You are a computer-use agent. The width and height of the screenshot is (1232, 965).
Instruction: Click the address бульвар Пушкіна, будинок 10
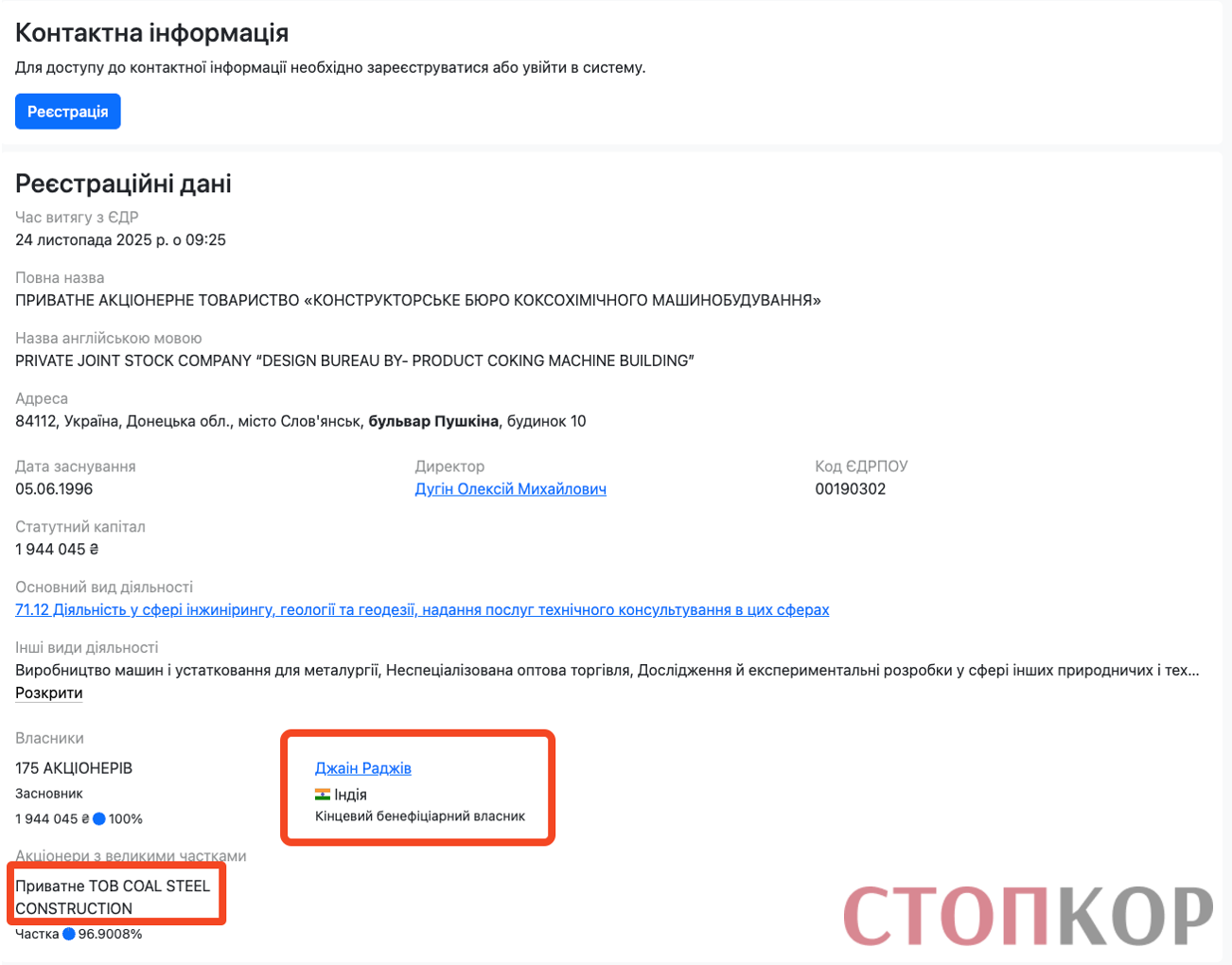pos(300,421)
